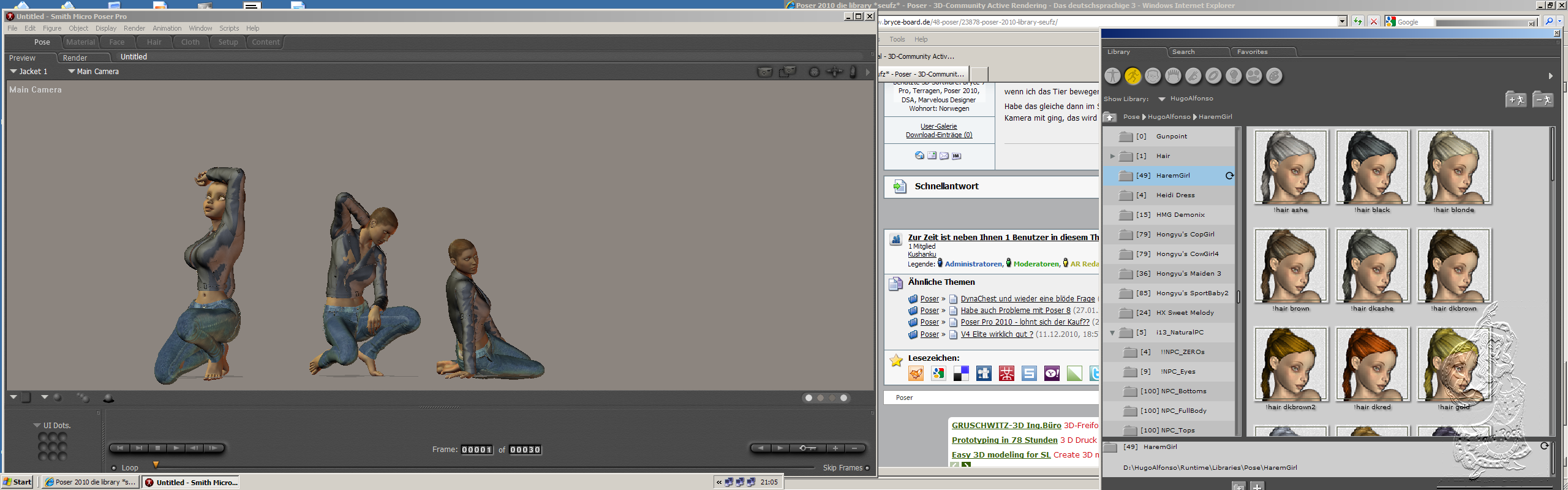
Task: Expand the Hair folder in the Library tree
Action: (x=1112, y=156)
